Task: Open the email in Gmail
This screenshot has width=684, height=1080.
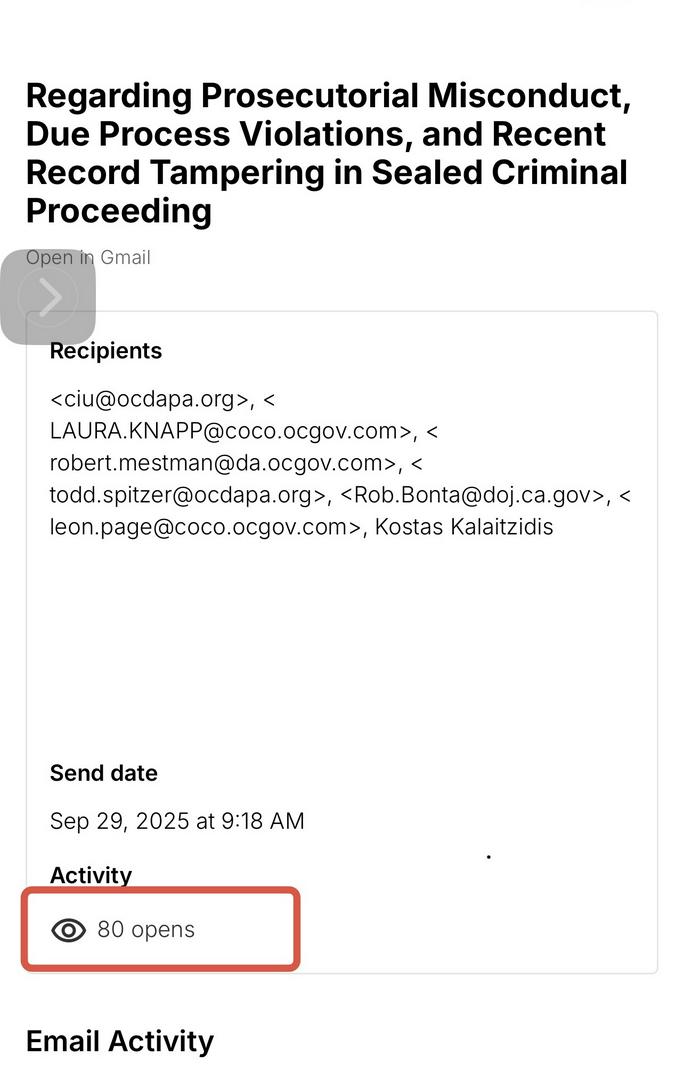Action: coord(119,257)
